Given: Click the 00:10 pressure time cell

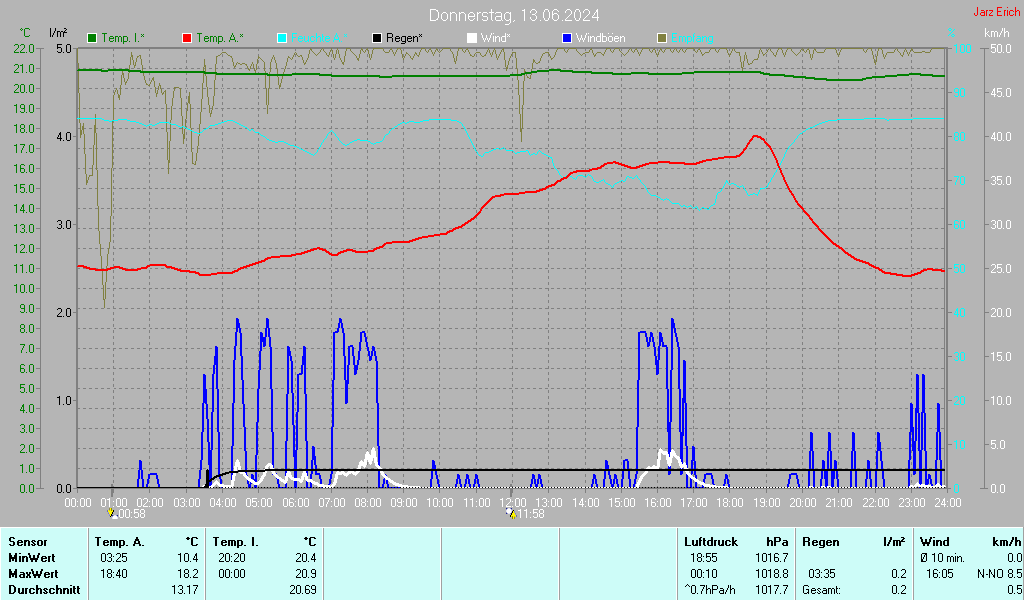Looking at the screenshot, I should tap(703, 574).
